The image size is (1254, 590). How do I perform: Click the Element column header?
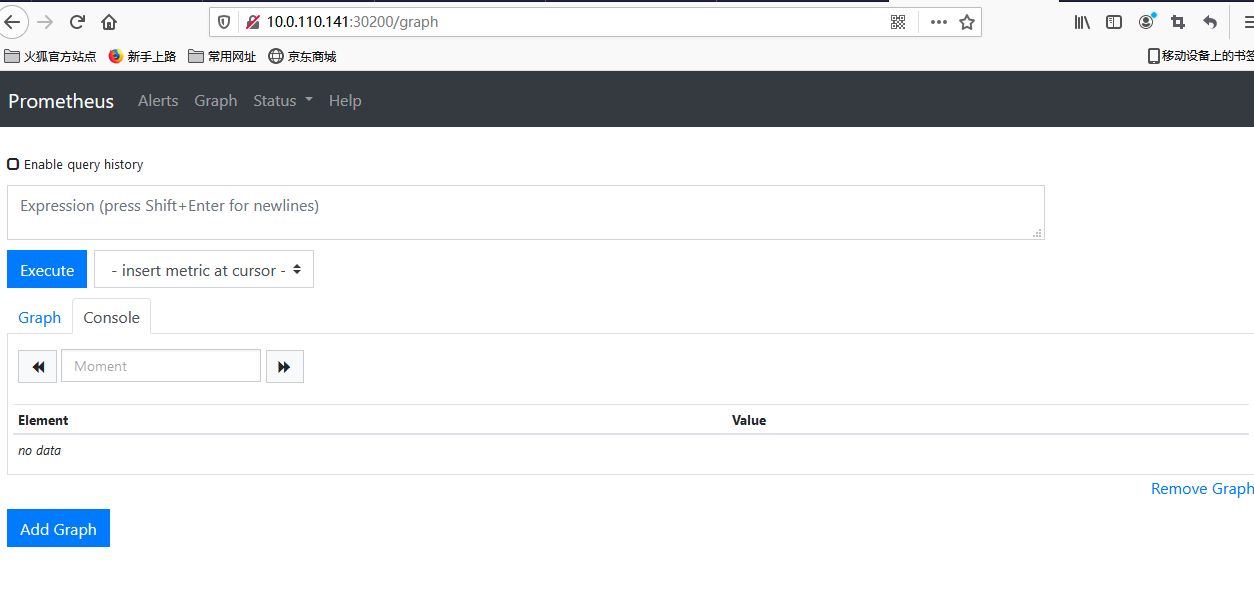click(43, 420)
